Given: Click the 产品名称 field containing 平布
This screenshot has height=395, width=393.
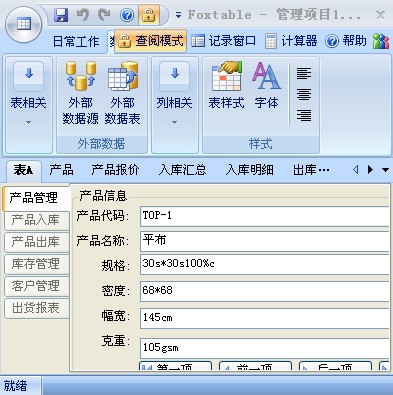Looking at the screenshot, I should (x=265, y=241).
